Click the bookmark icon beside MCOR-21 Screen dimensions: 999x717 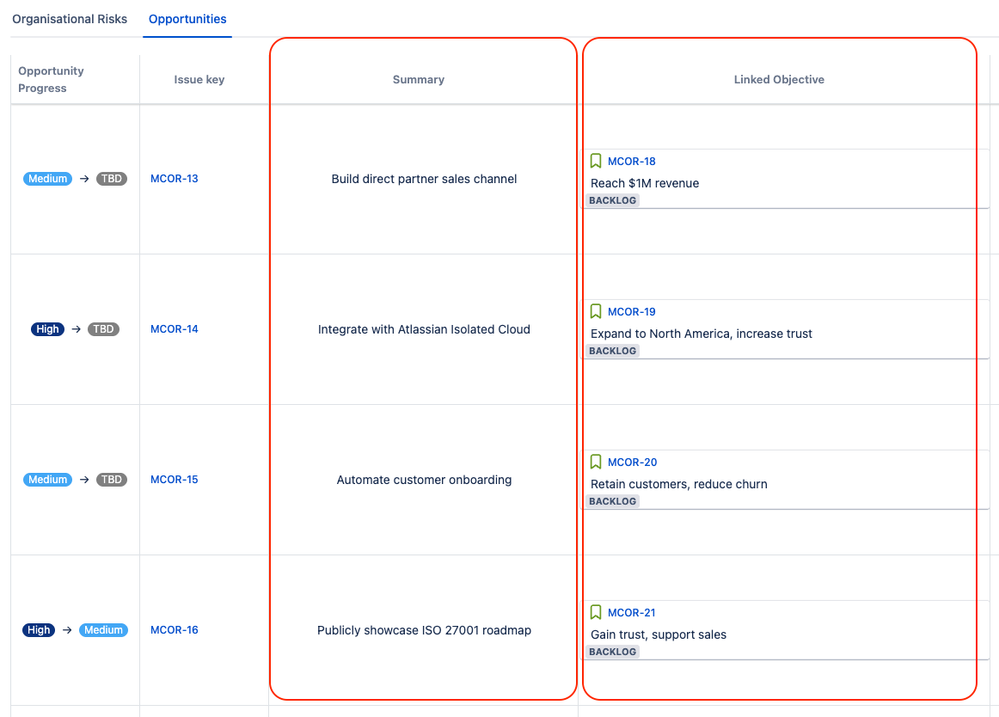point(596,613)
